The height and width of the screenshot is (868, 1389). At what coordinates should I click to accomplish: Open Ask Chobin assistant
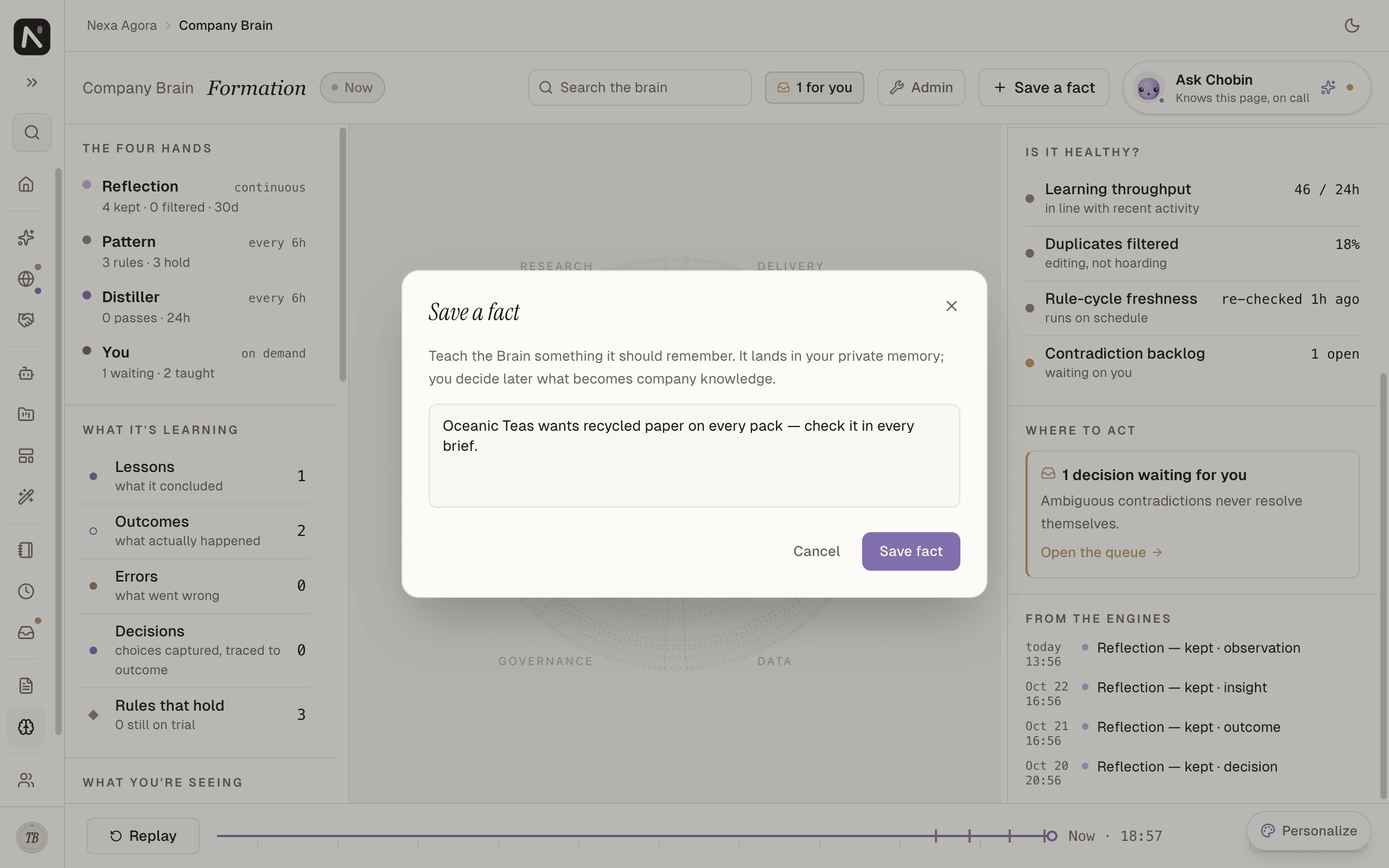[1246, 88]
